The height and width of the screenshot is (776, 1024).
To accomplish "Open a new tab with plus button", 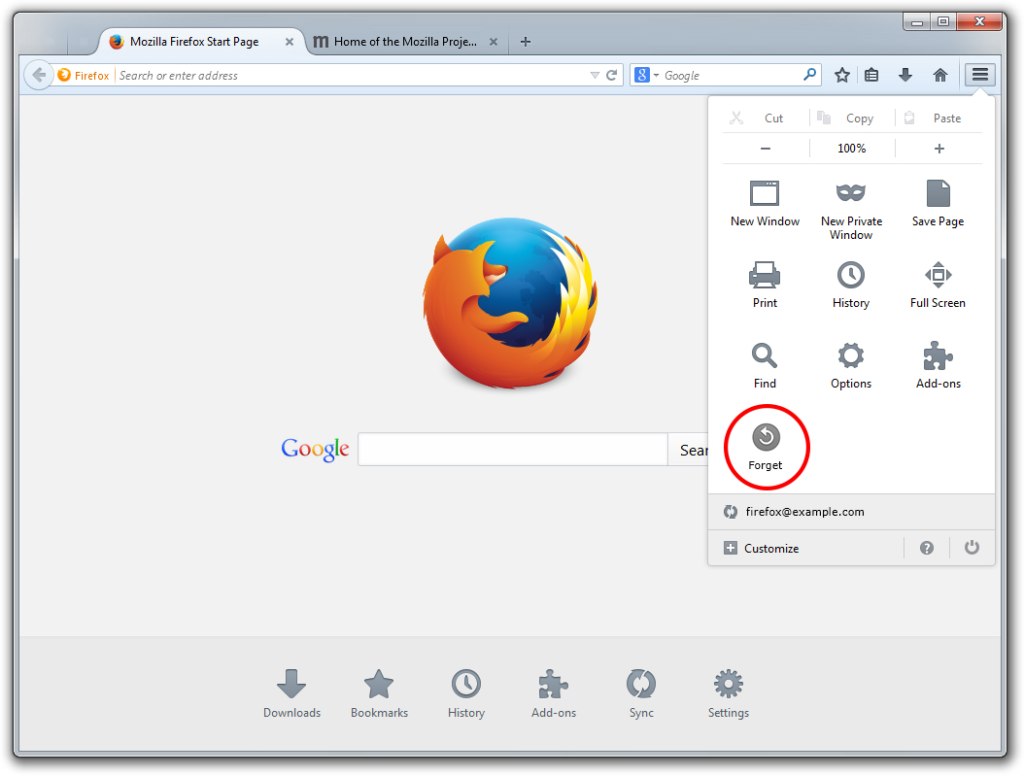I will point(525,42).
